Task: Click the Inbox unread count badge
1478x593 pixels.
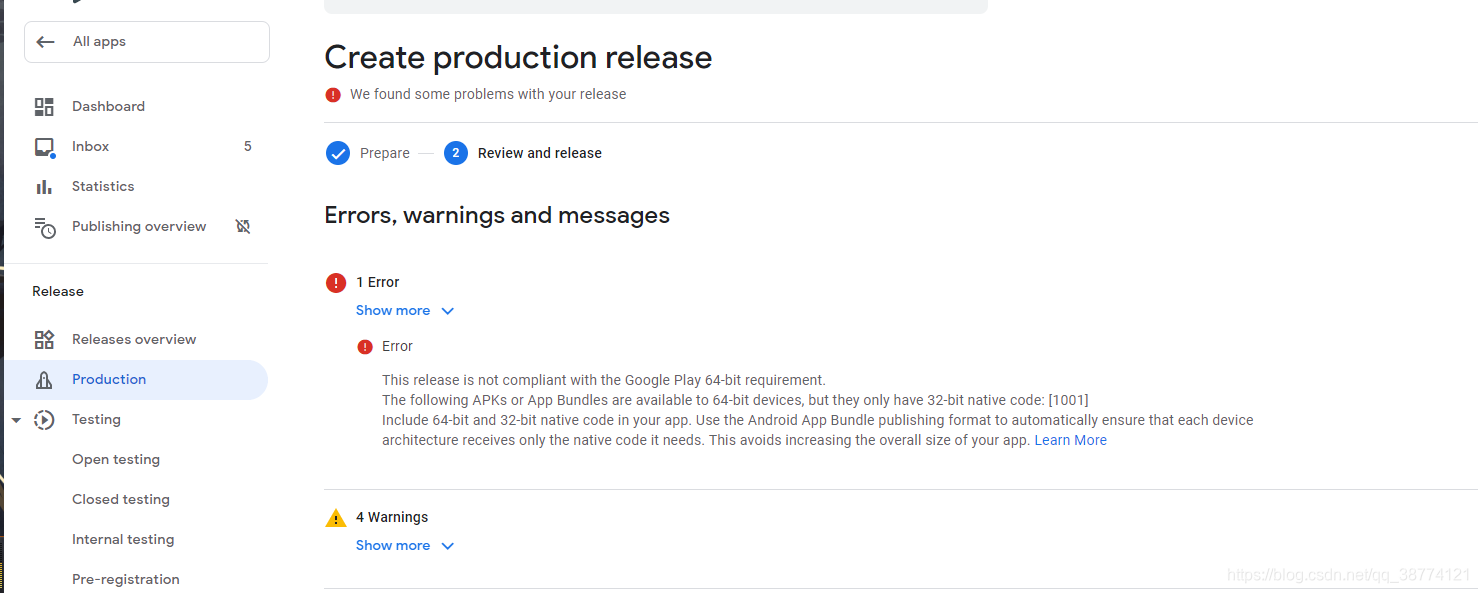Action: point(247,146)
